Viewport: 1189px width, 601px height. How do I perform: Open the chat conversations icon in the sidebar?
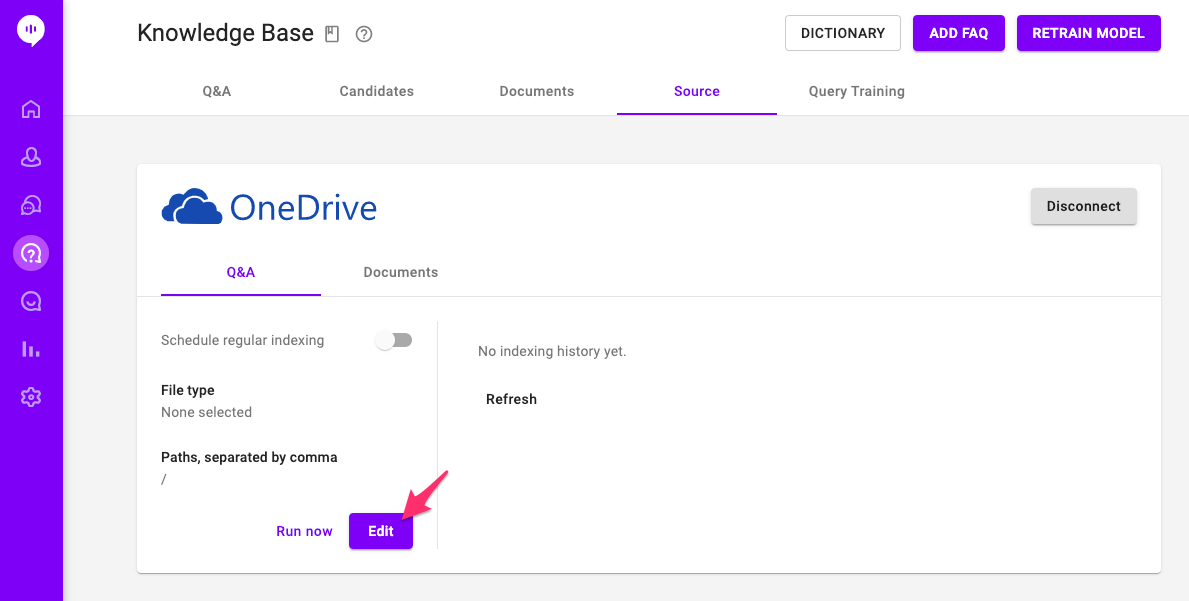point(31,205)
